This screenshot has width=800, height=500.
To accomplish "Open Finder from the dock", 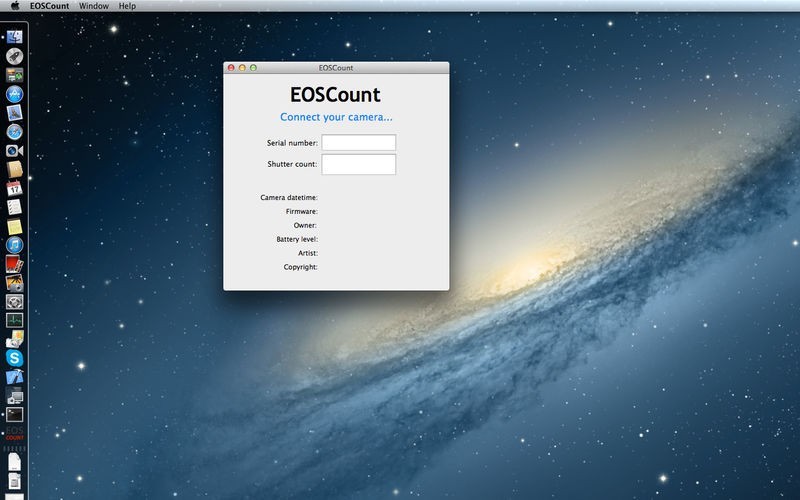I will [x=14, y=37].
